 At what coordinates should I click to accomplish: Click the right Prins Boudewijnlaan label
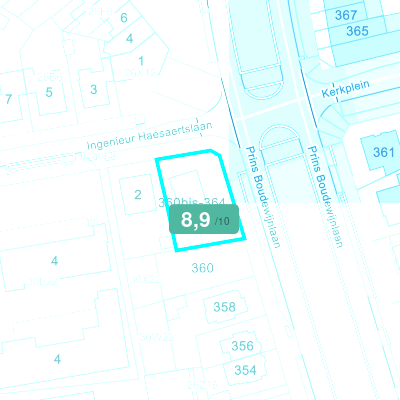(325, 197)
